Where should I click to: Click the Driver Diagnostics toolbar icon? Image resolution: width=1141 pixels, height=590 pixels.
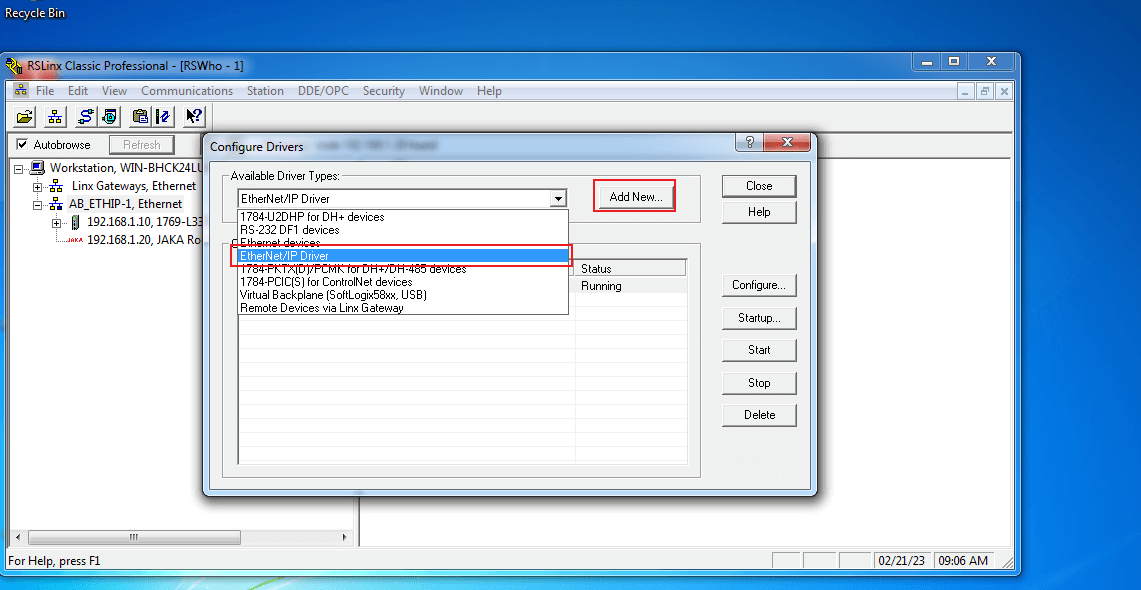tap(109, 116)
